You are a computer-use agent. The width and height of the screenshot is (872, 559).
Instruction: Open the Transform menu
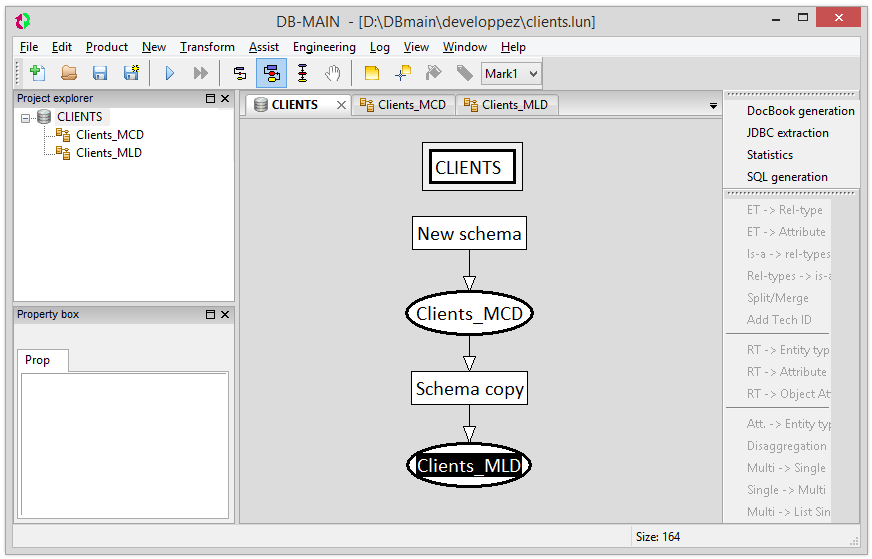pos(207,47)
